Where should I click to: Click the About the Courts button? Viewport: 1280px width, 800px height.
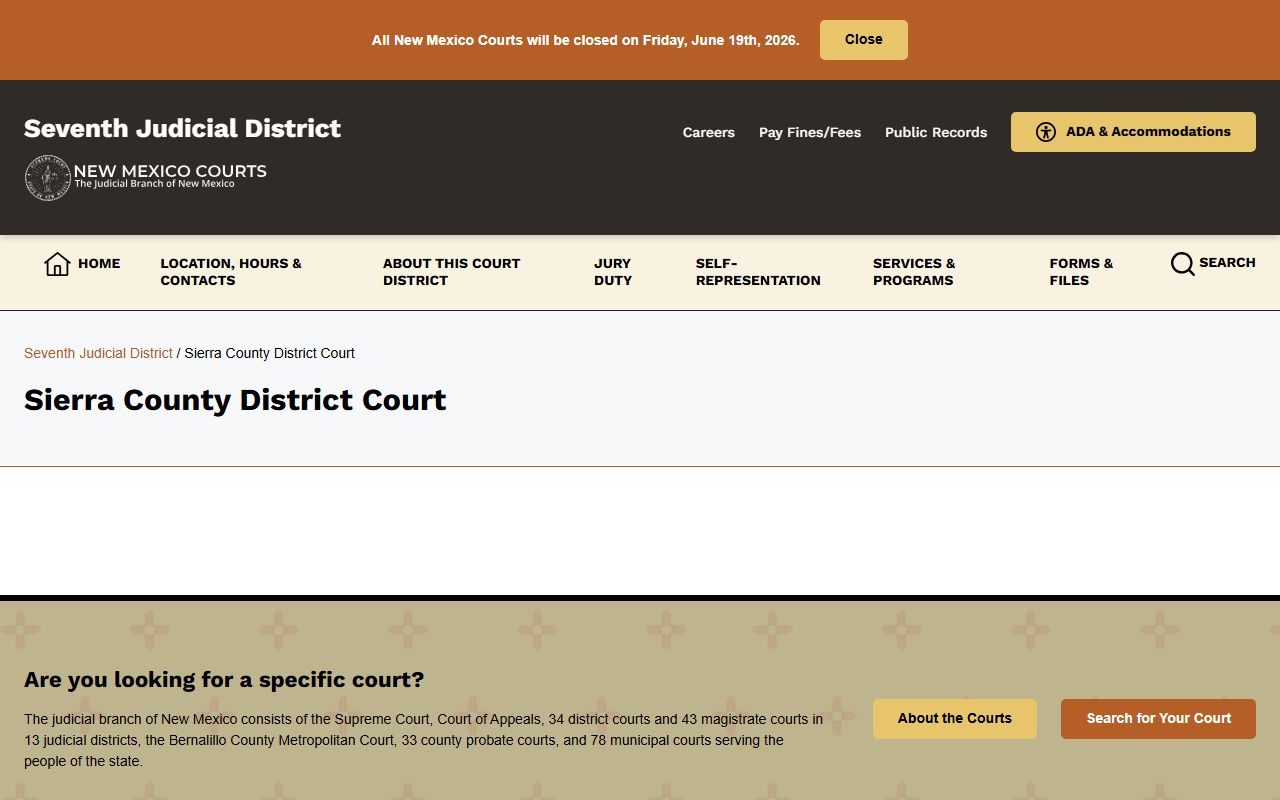pos(954,719)
